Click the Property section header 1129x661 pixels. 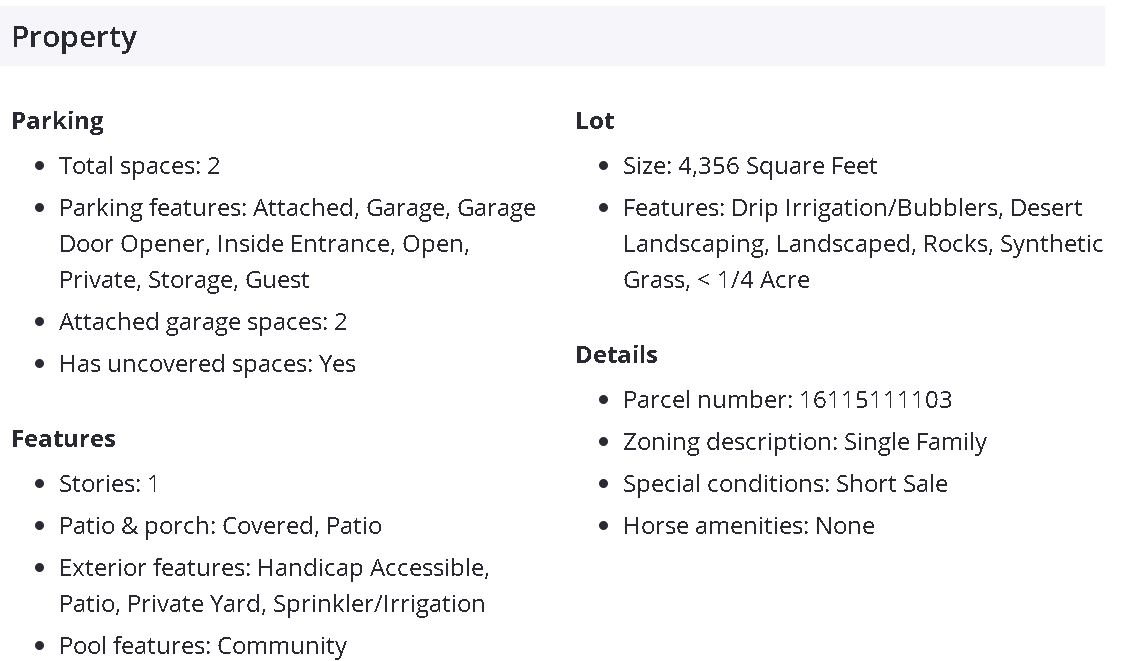tap(74, 37)
